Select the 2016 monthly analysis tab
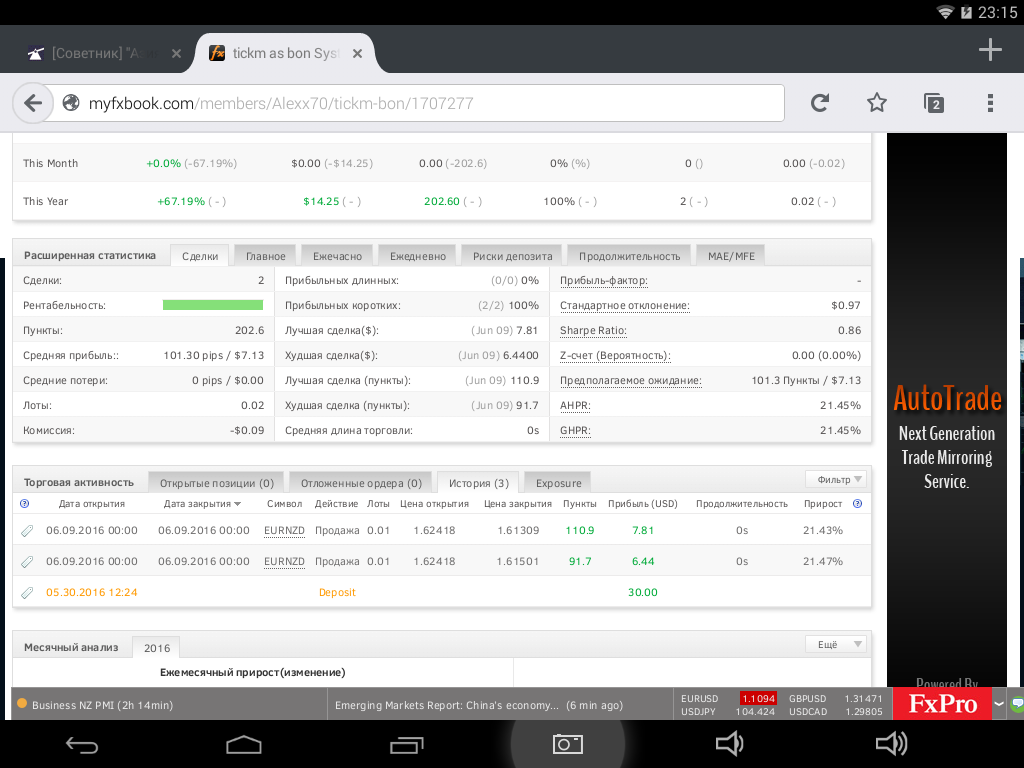 pyautogui.click(x=157, y=648)
